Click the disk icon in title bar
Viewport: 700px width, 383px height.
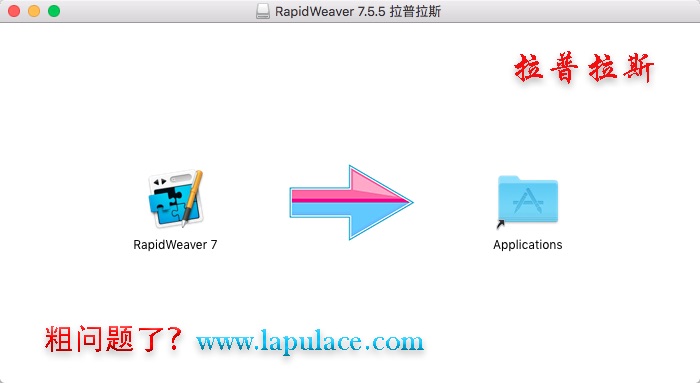263,11
